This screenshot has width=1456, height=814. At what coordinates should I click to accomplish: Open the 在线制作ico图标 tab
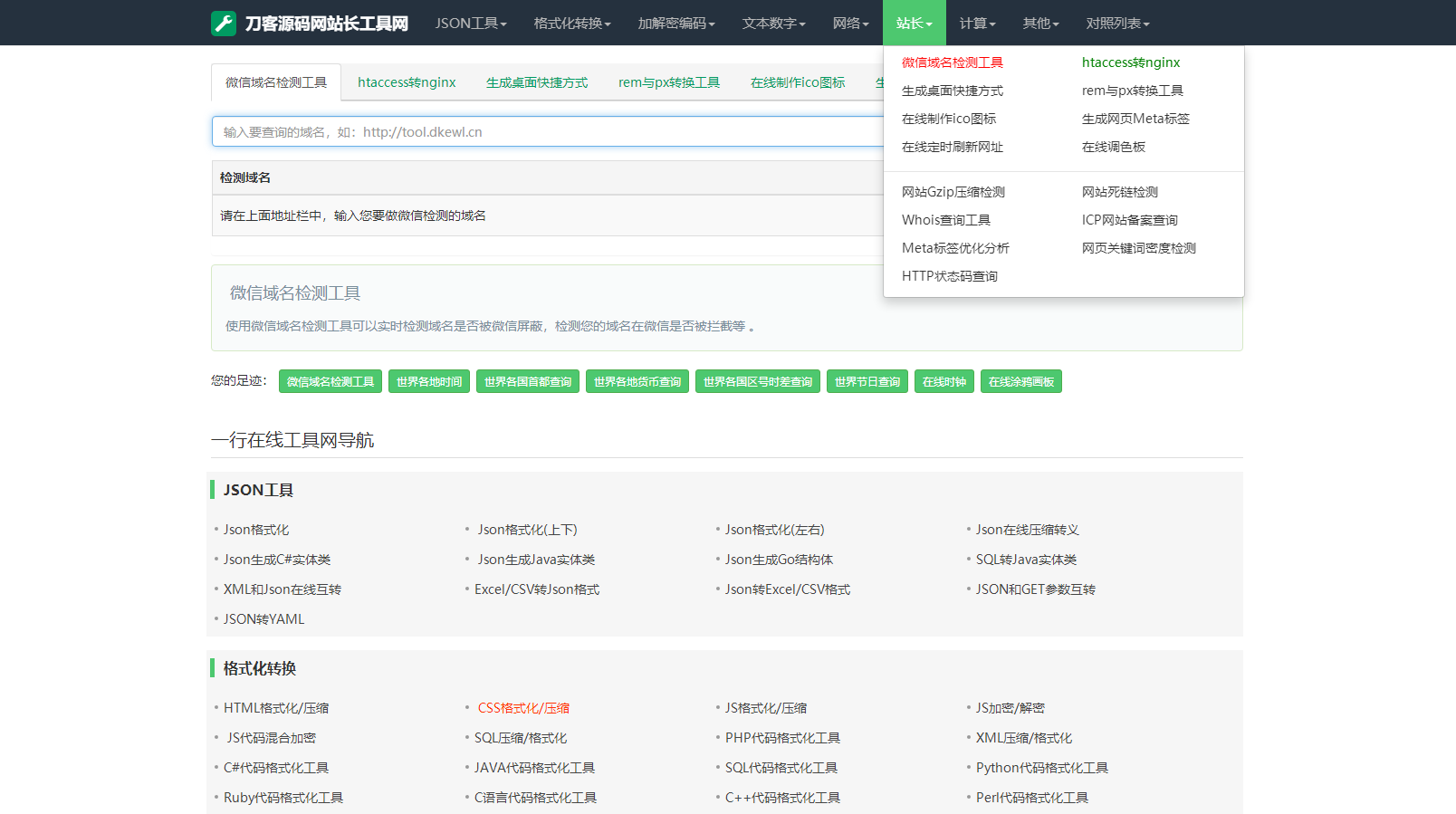(797, 82)
